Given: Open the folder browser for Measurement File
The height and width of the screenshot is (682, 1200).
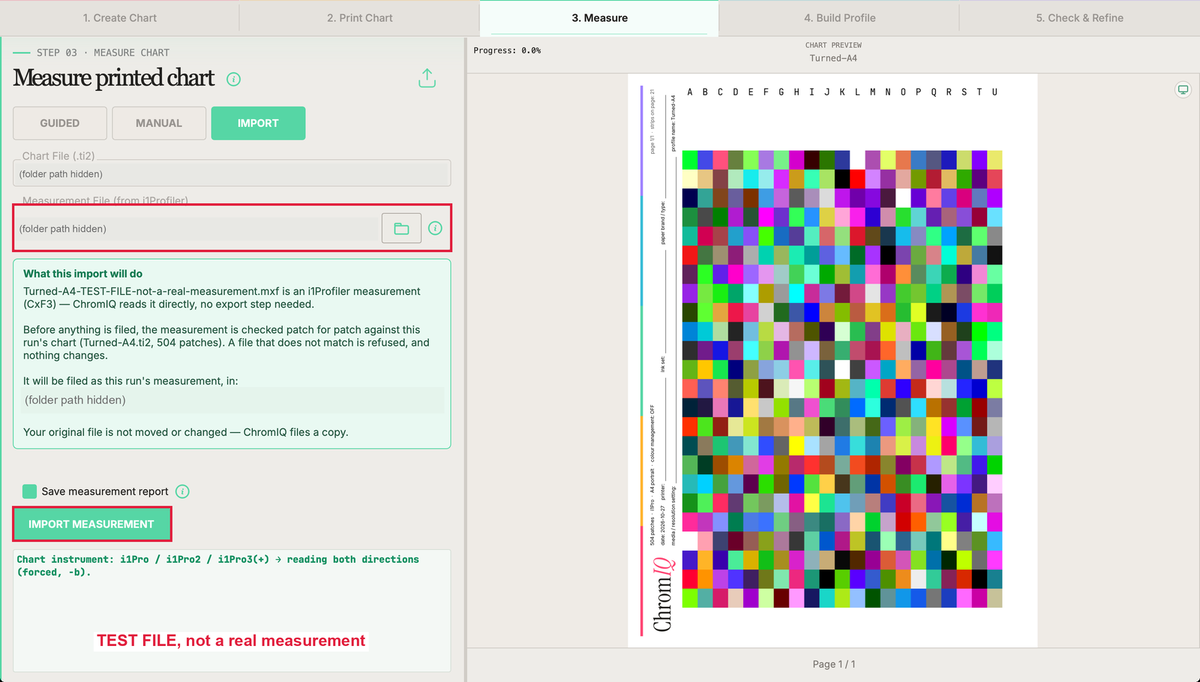Looking at the screenshot, I should coord(401,229).
